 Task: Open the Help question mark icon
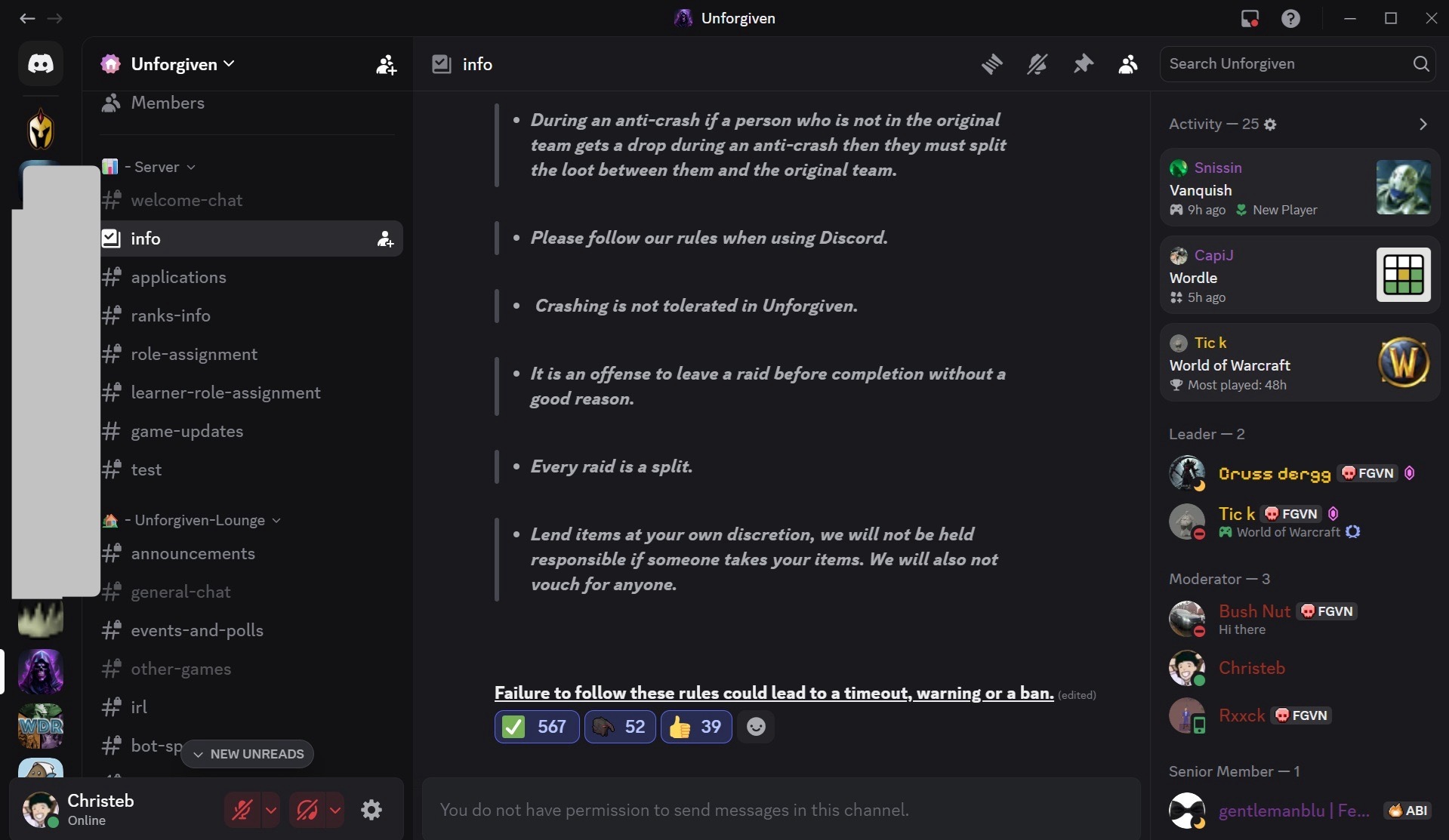click(x=1290, y=18)
